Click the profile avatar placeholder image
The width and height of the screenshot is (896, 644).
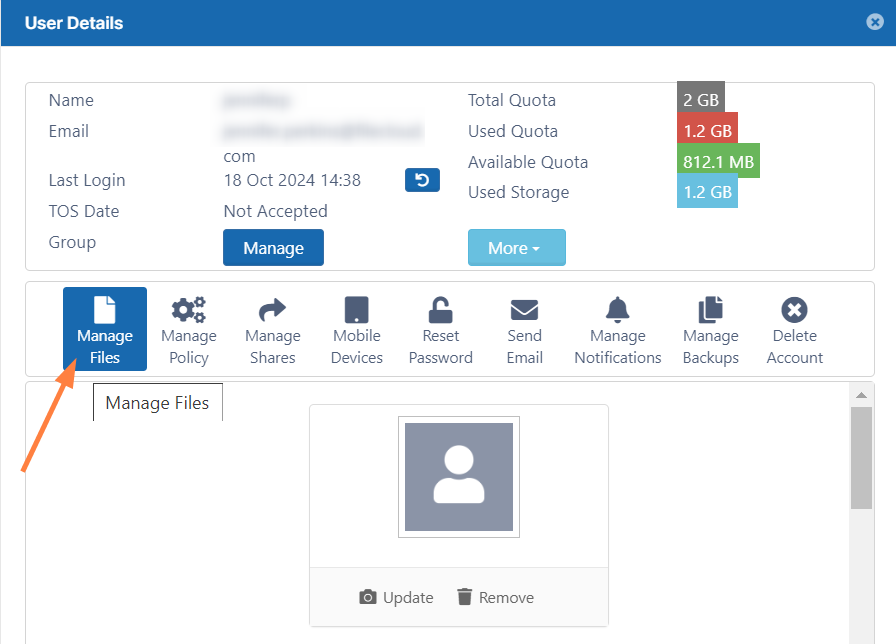click(x=459, y=477)
